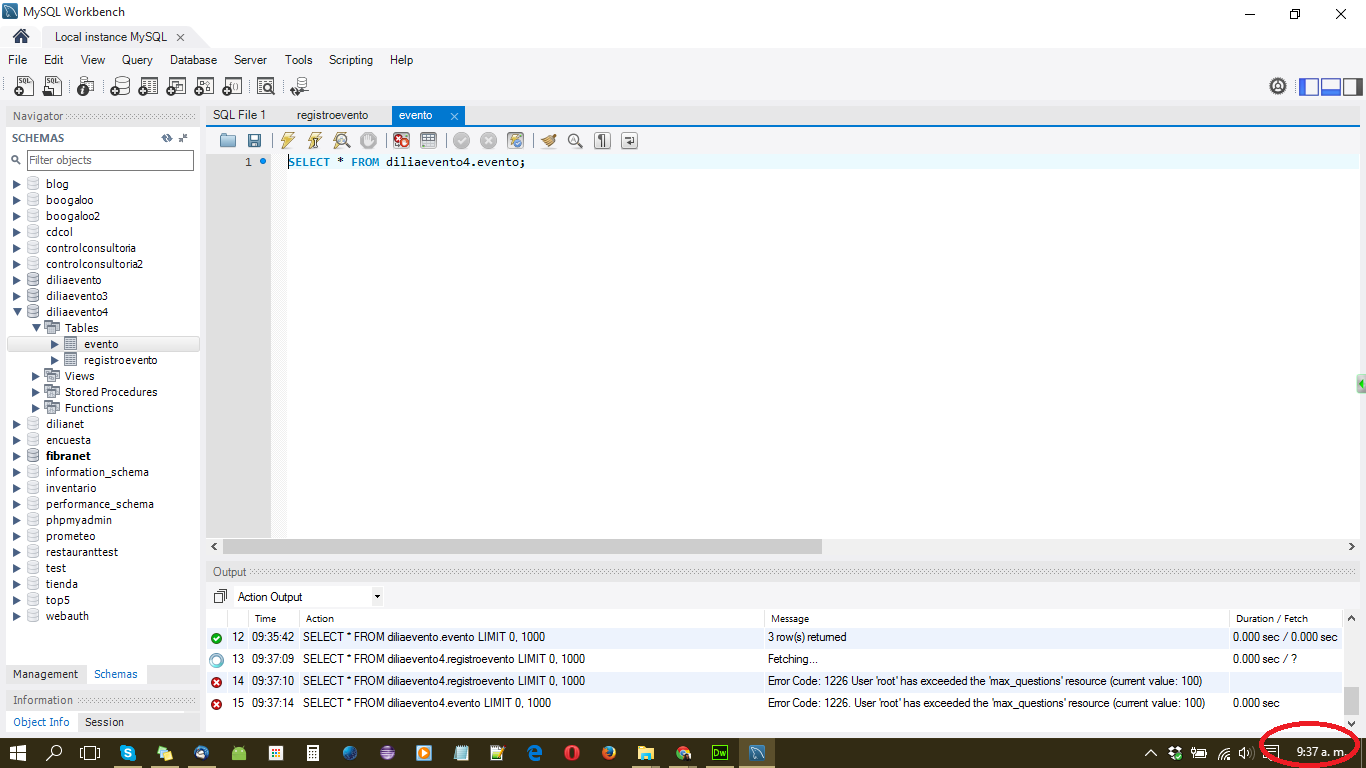Click the create new schema icon
1366x768 pixels.
[120, 87]
